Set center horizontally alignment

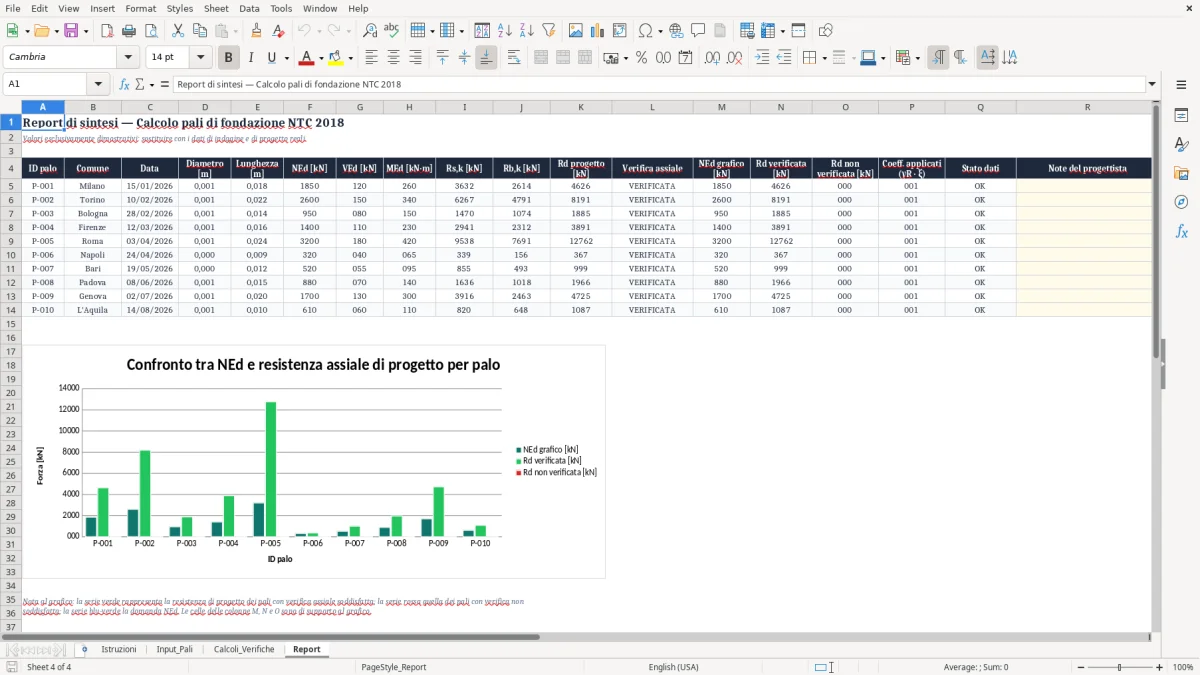pyautogui.click(x=393, y=58)
